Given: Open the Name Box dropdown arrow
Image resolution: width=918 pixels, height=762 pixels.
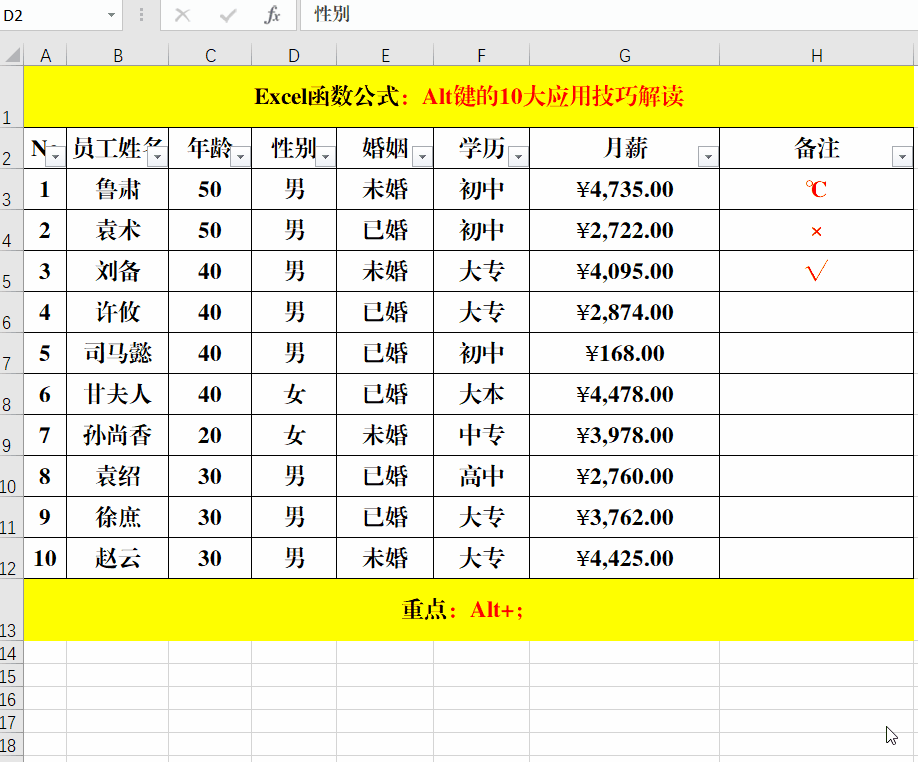Looking at the screenshot, I should 111,15.
